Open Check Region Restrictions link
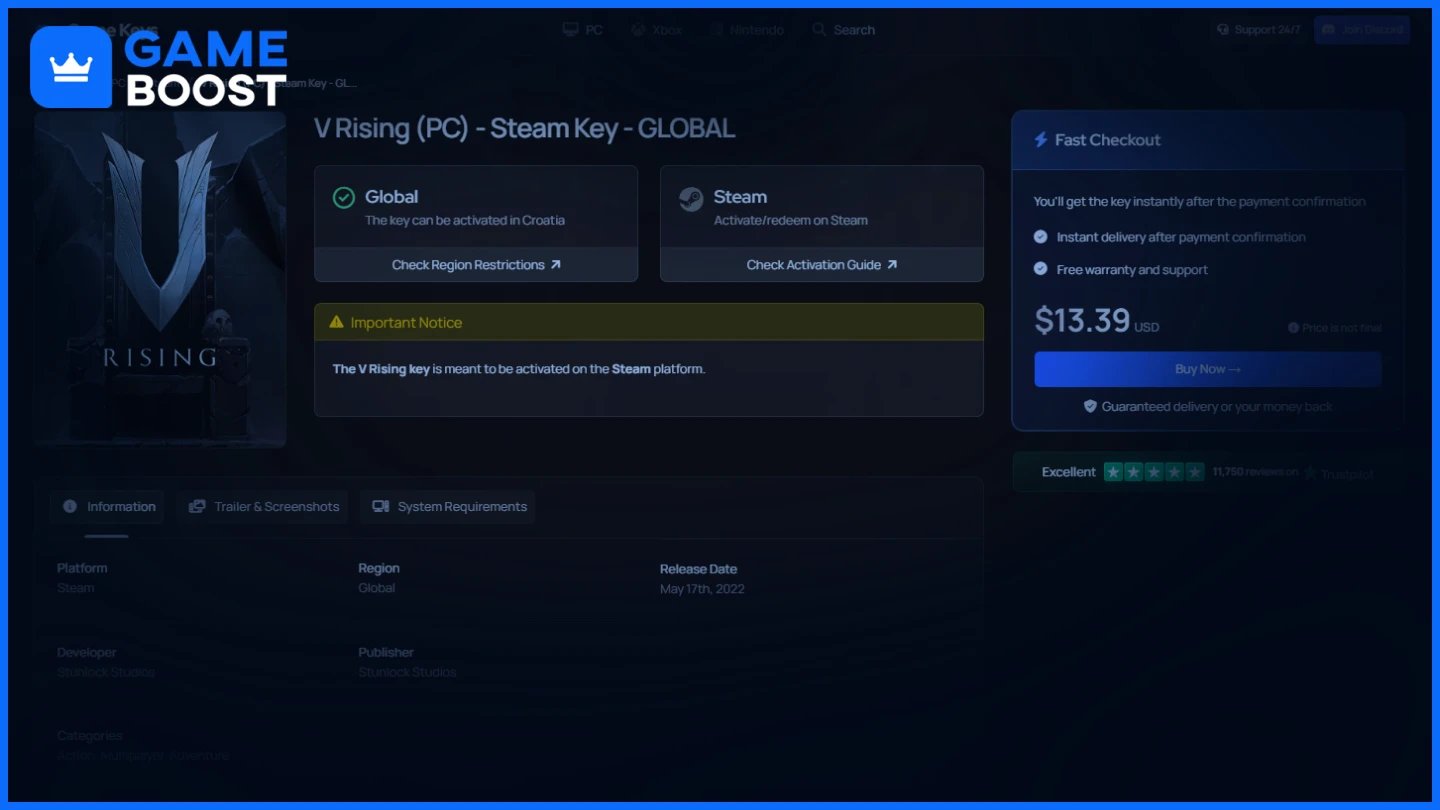The width and height of the screenshot is (1440, 810). coord(476,265)
